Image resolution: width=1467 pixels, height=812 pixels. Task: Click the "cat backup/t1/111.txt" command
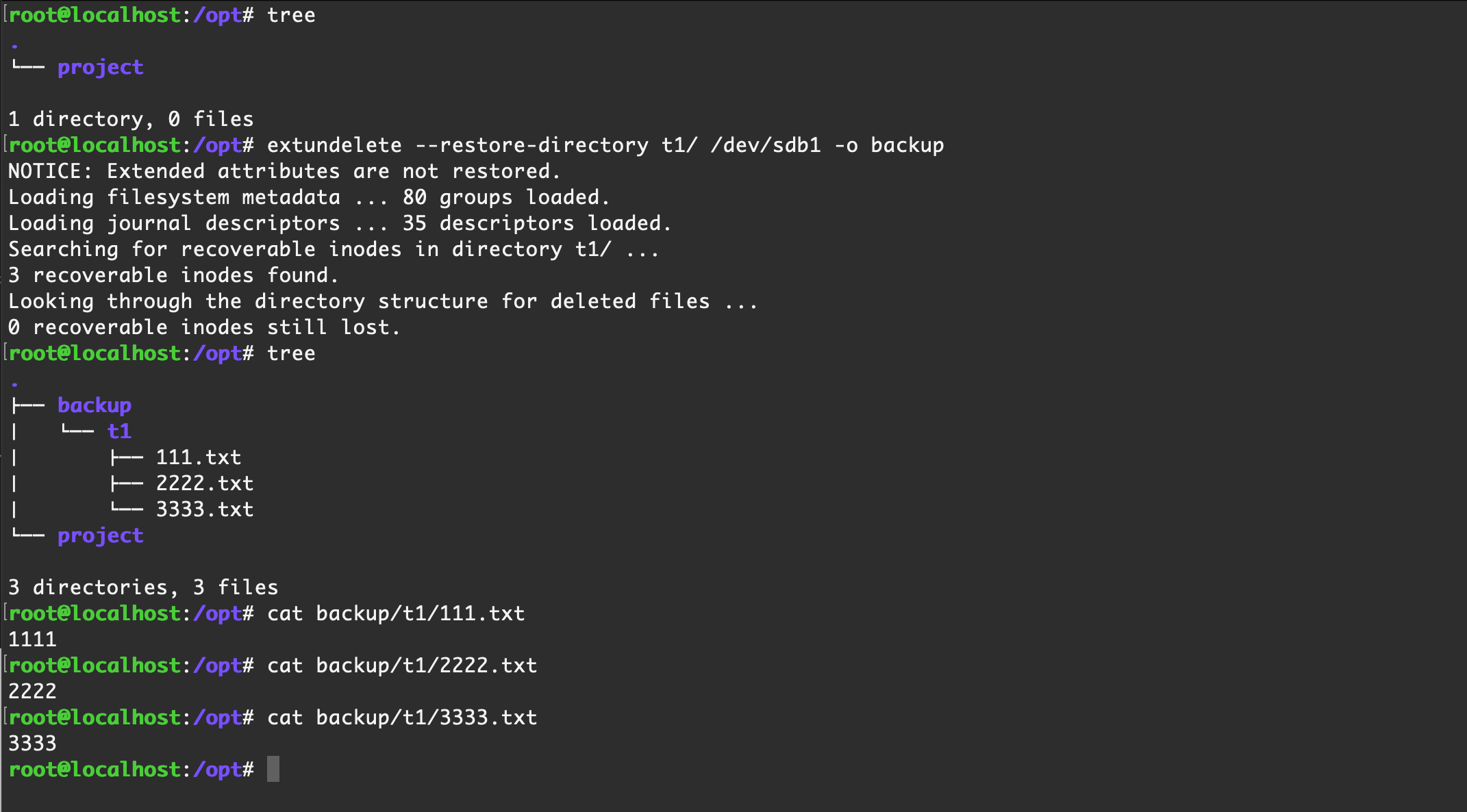click(396, 613)
